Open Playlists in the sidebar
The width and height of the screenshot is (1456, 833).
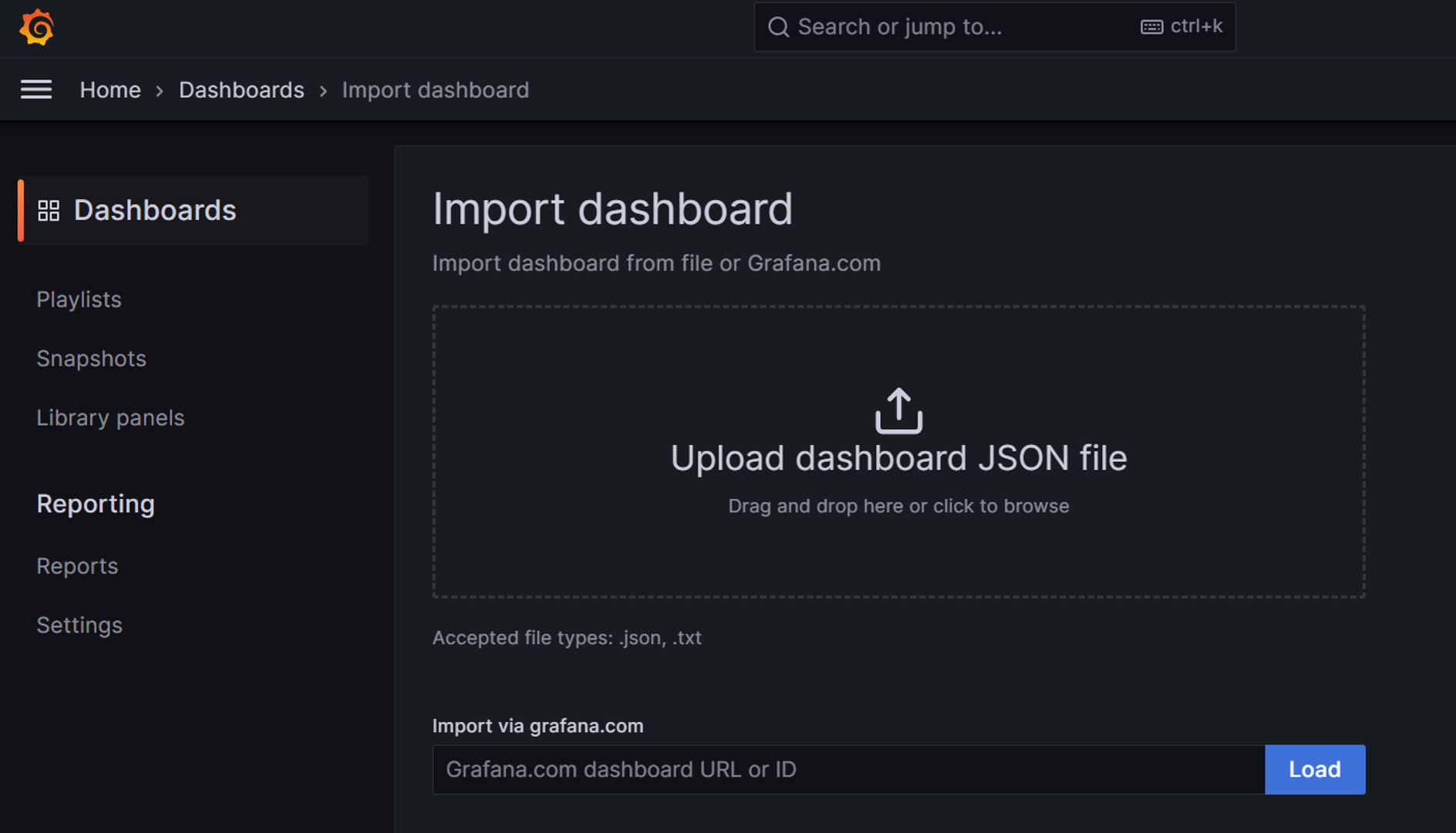click(79, 299)
